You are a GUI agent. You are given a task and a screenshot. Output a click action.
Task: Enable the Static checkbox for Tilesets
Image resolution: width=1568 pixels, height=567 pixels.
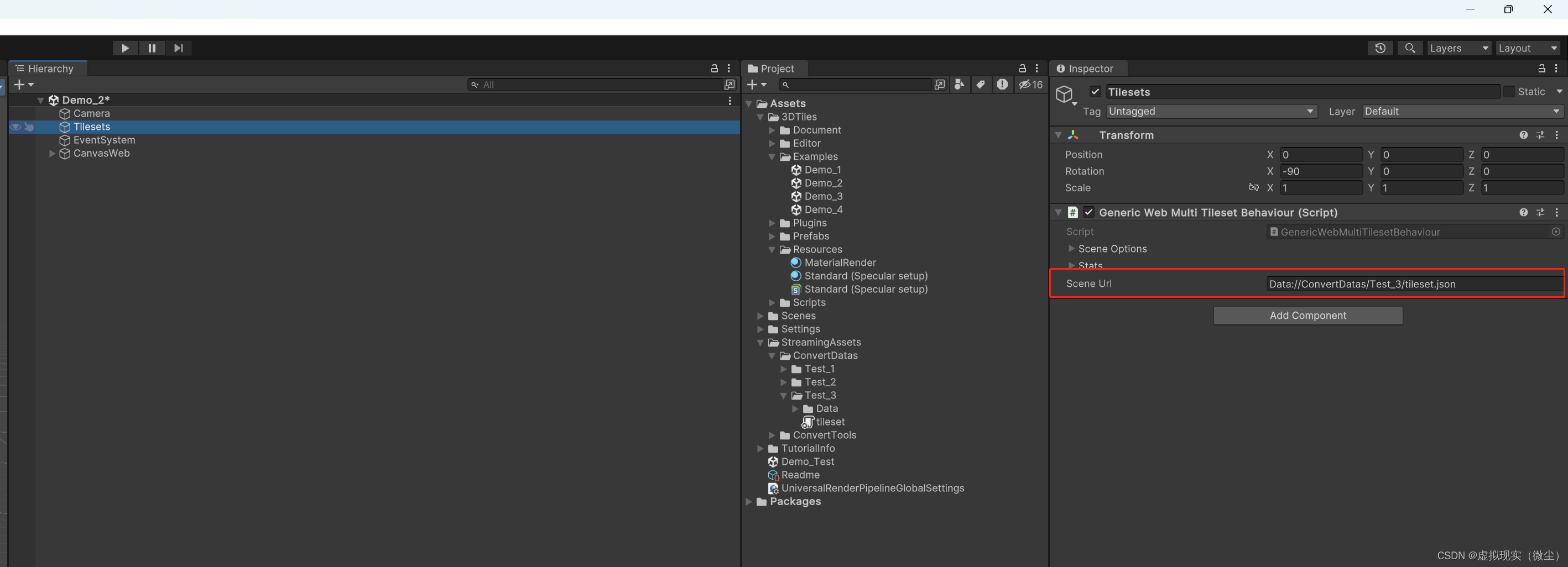click(x=1510, y=91)
